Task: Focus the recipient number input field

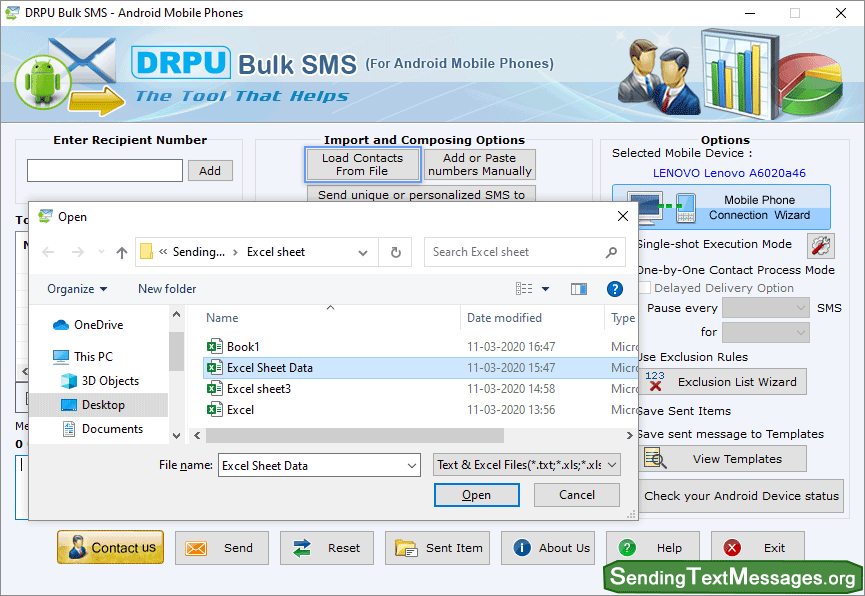Action: tap(105, 171)
